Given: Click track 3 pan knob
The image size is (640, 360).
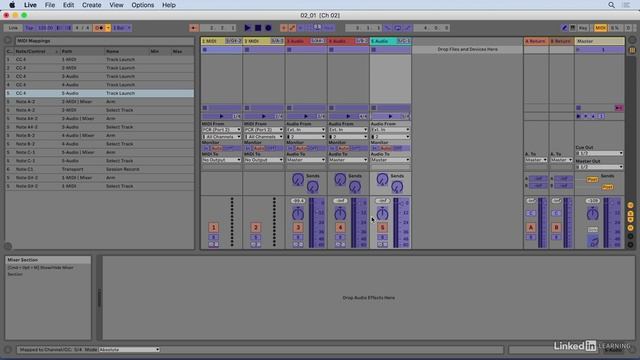Looking at the screenshot, I should coord(298,213).
